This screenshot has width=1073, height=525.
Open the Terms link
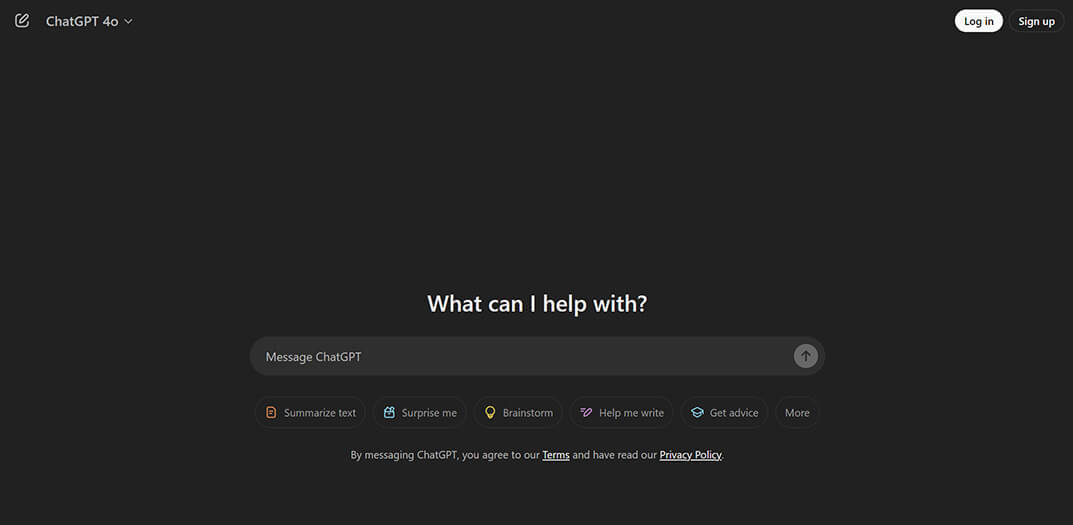(556, 454)
